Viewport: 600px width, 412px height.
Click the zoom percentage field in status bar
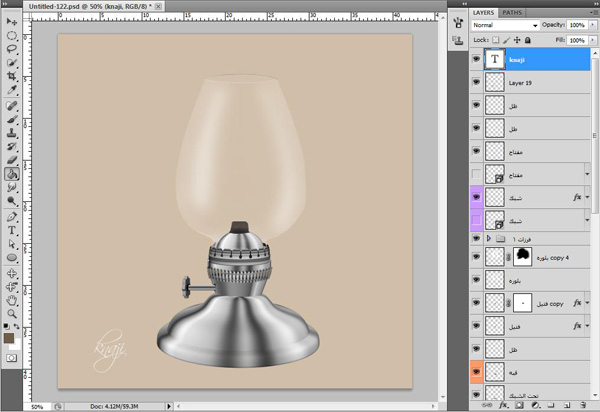pos(36,407)
